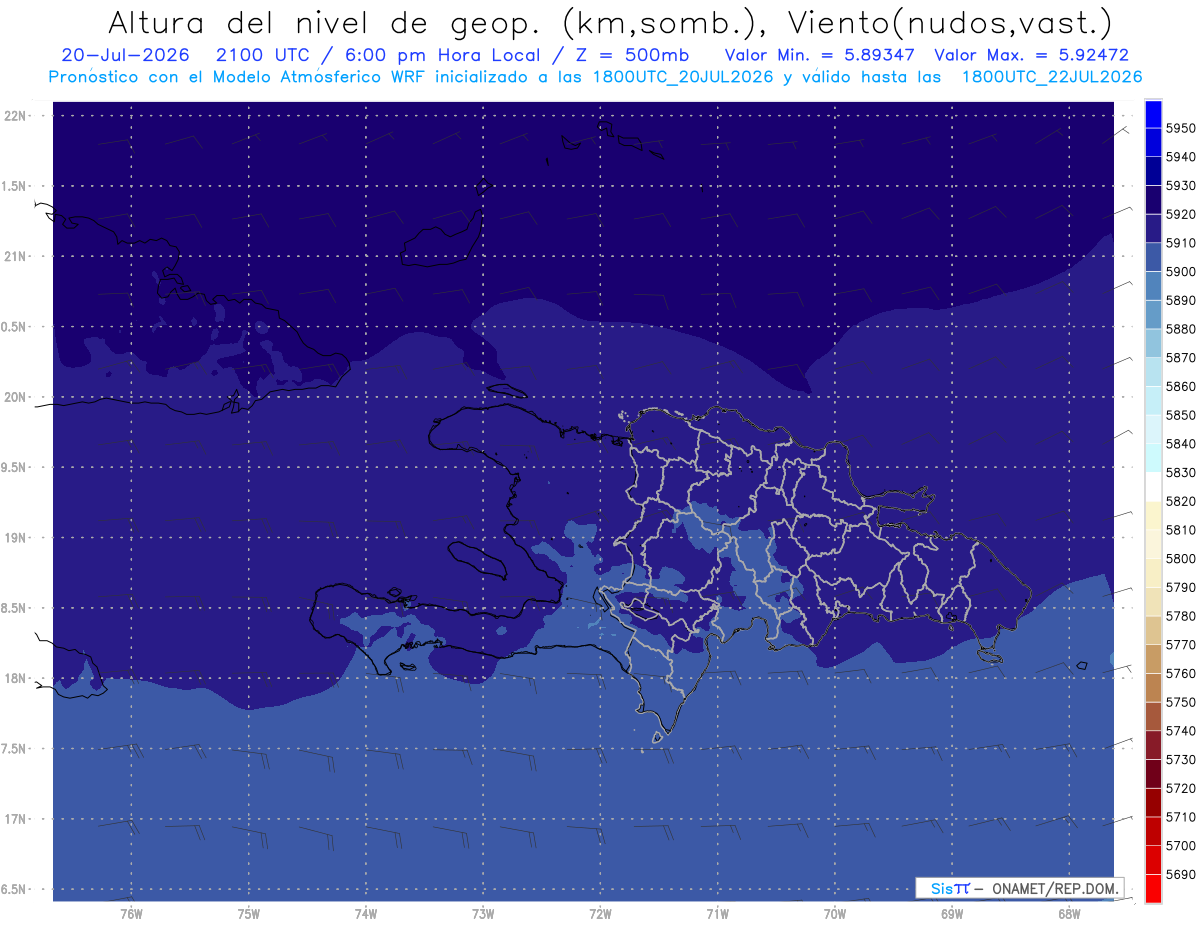Click the '20N' latitude label
The image size is (1200, 927).
[x=16, y=397]
